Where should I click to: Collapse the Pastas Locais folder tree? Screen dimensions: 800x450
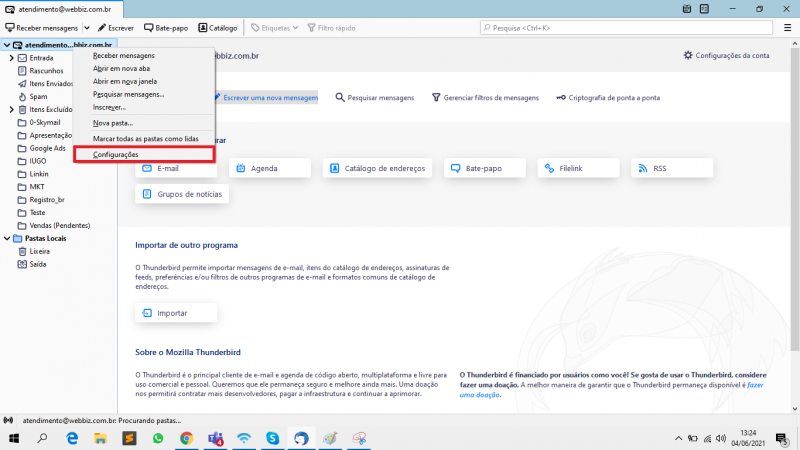pos(7,239)
